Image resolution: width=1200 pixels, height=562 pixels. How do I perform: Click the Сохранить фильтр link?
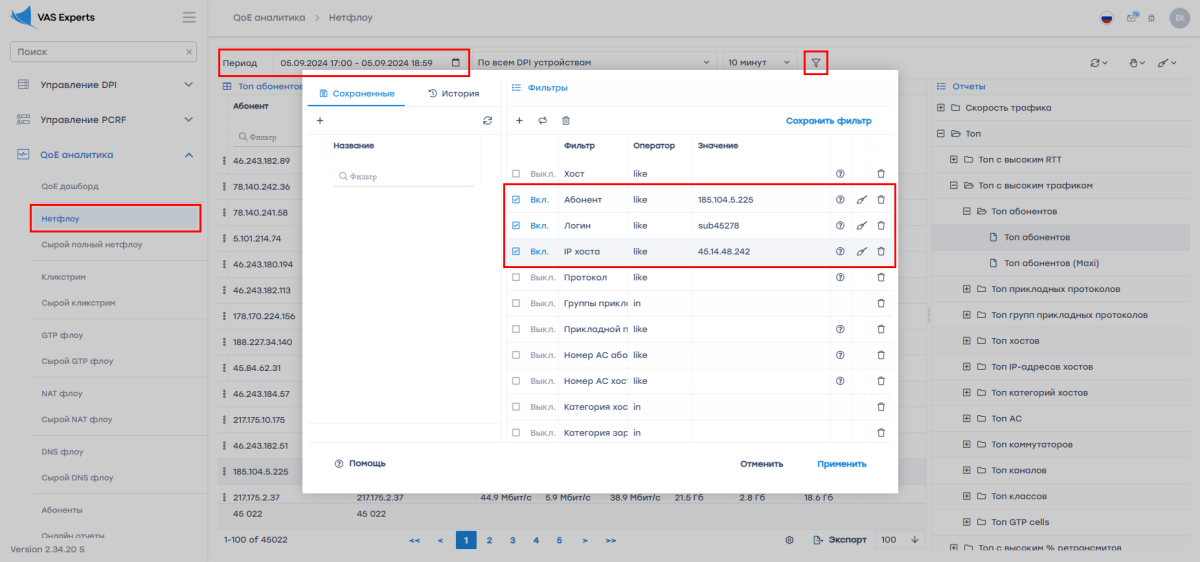[828, 121]
